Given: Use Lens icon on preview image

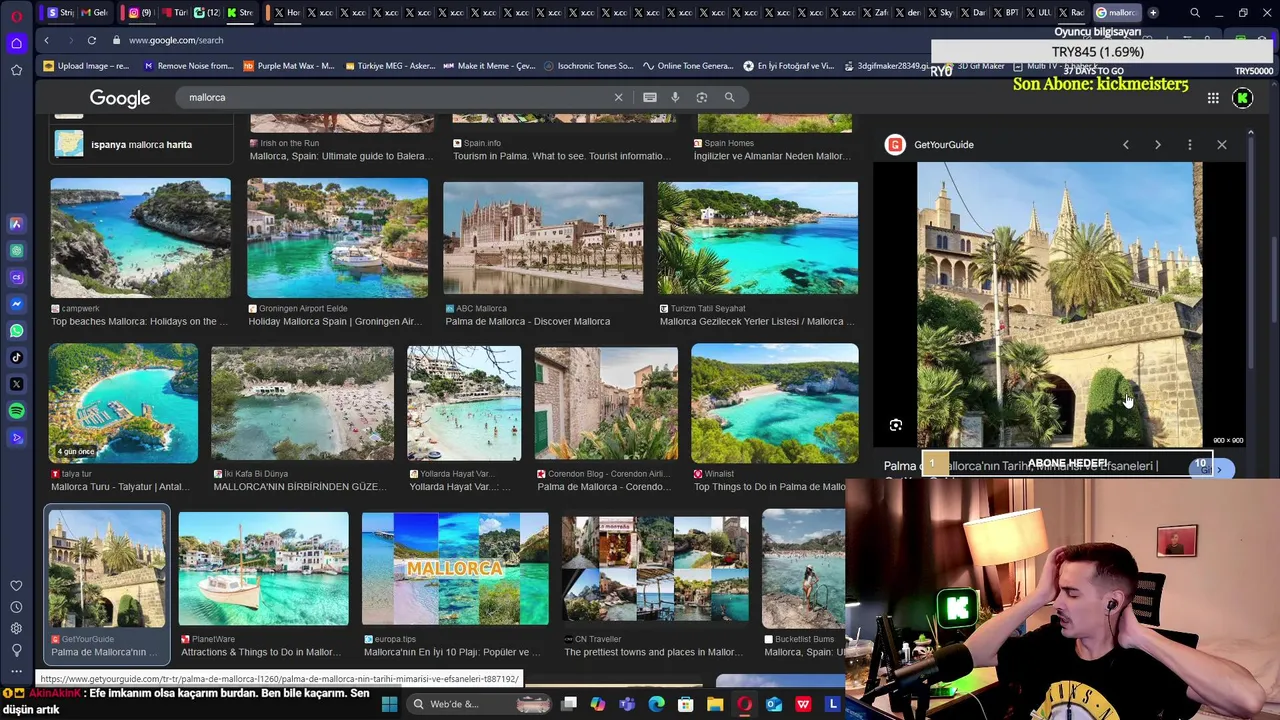Looking at the screenshot, I should click(896, 425).
